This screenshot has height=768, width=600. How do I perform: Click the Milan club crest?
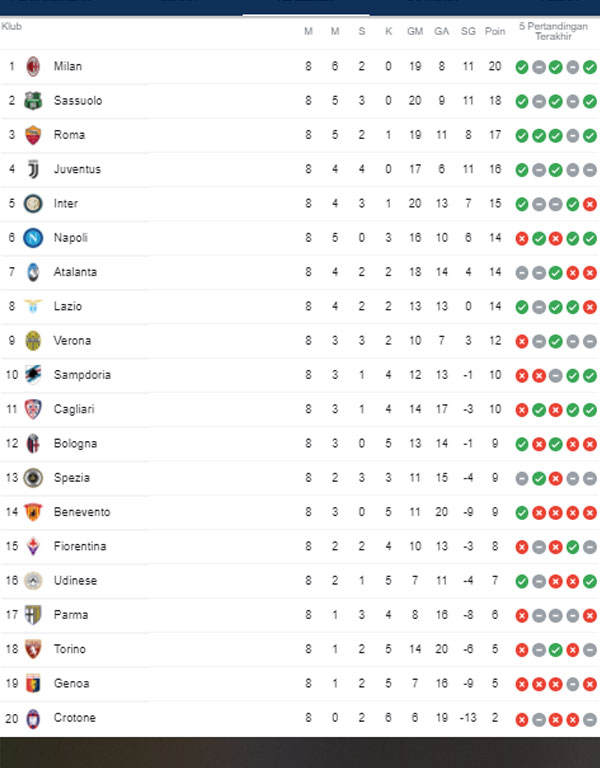(x=33, y=66)
